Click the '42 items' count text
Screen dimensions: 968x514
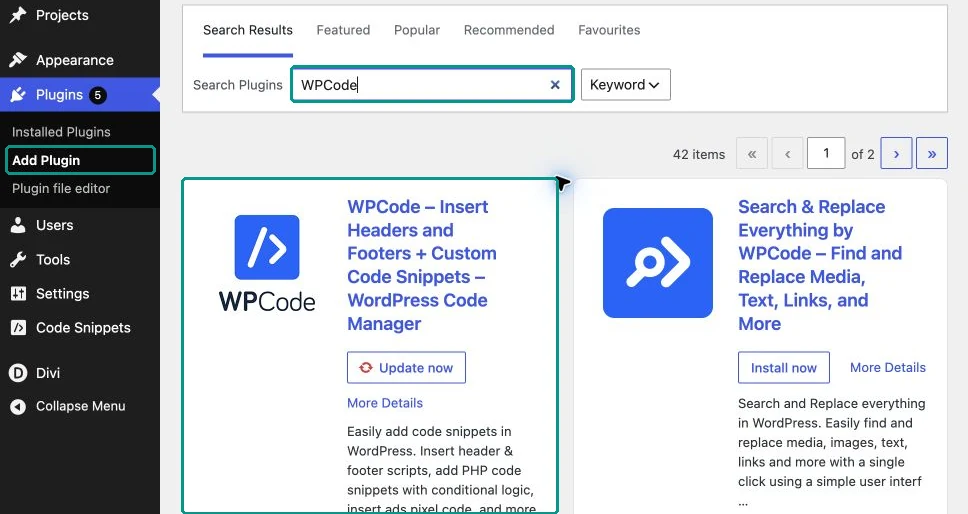point(699,154)
